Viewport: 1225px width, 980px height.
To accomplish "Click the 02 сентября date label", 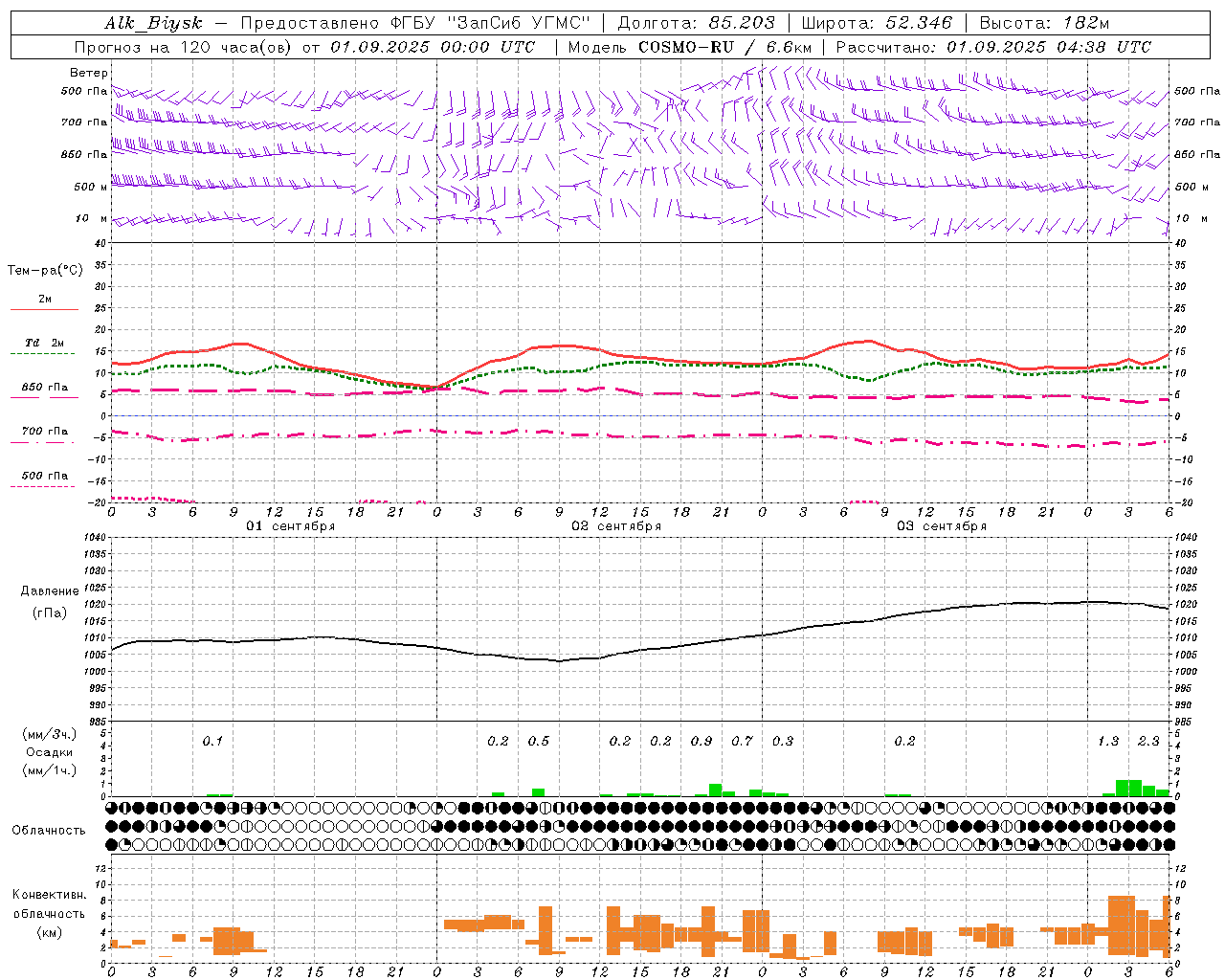I will [616, 526].
